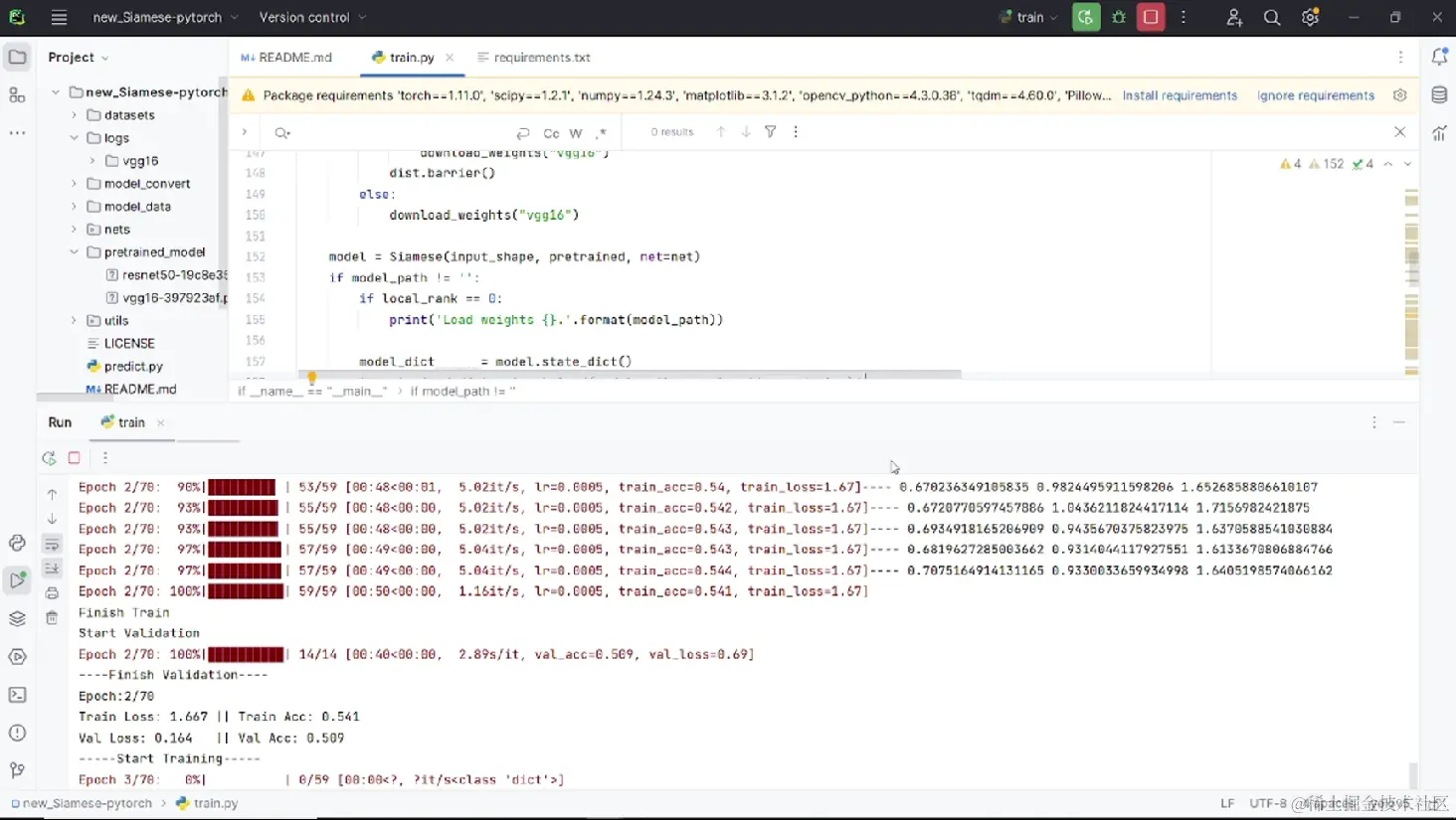The height and width of the screenshot is (820, 1456).
Task: Start debugging with the bug icon
Action: coord(1119,17)
